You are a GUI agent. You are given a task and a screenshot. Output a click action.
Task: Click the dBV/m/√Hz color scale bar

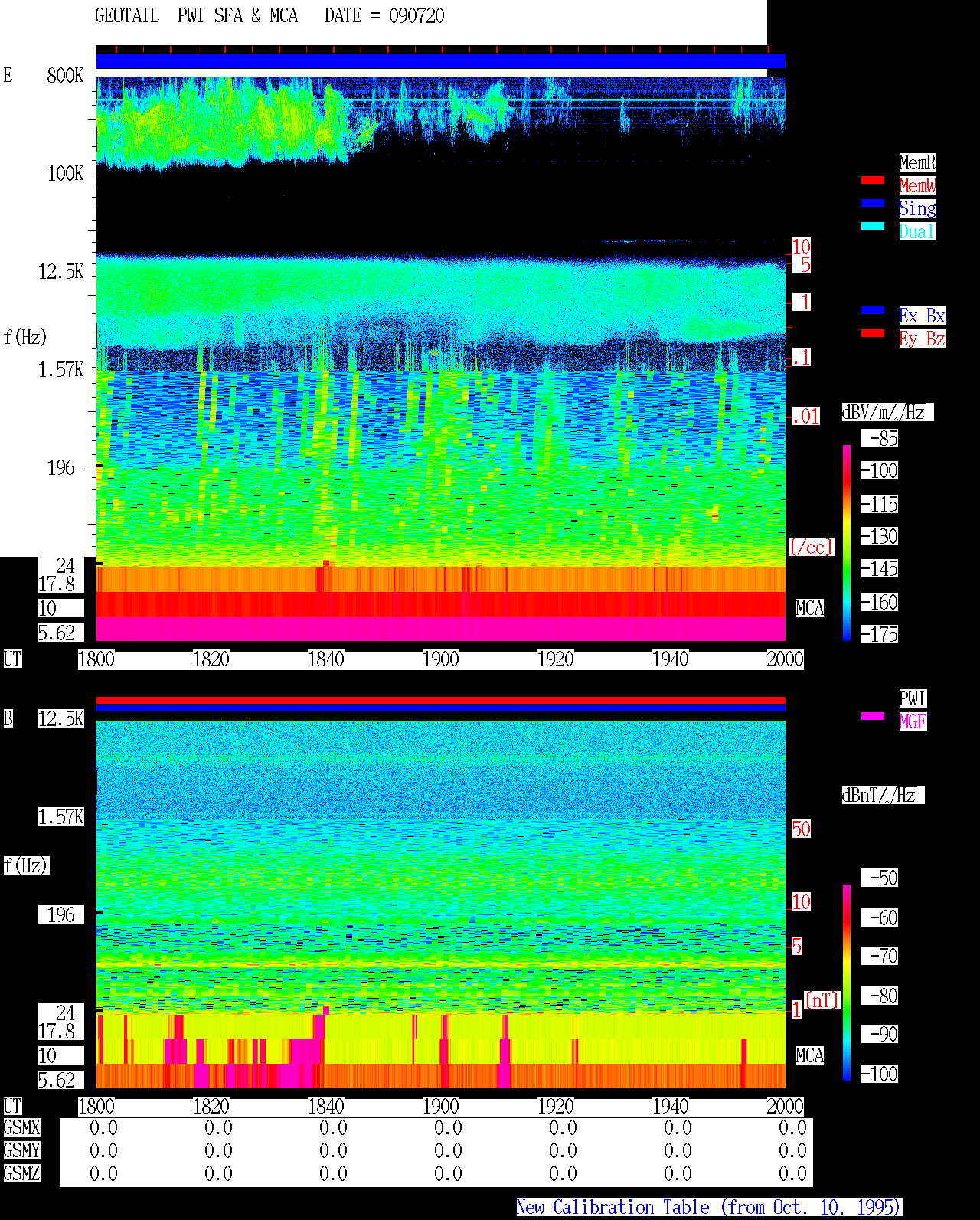[847, 542]
